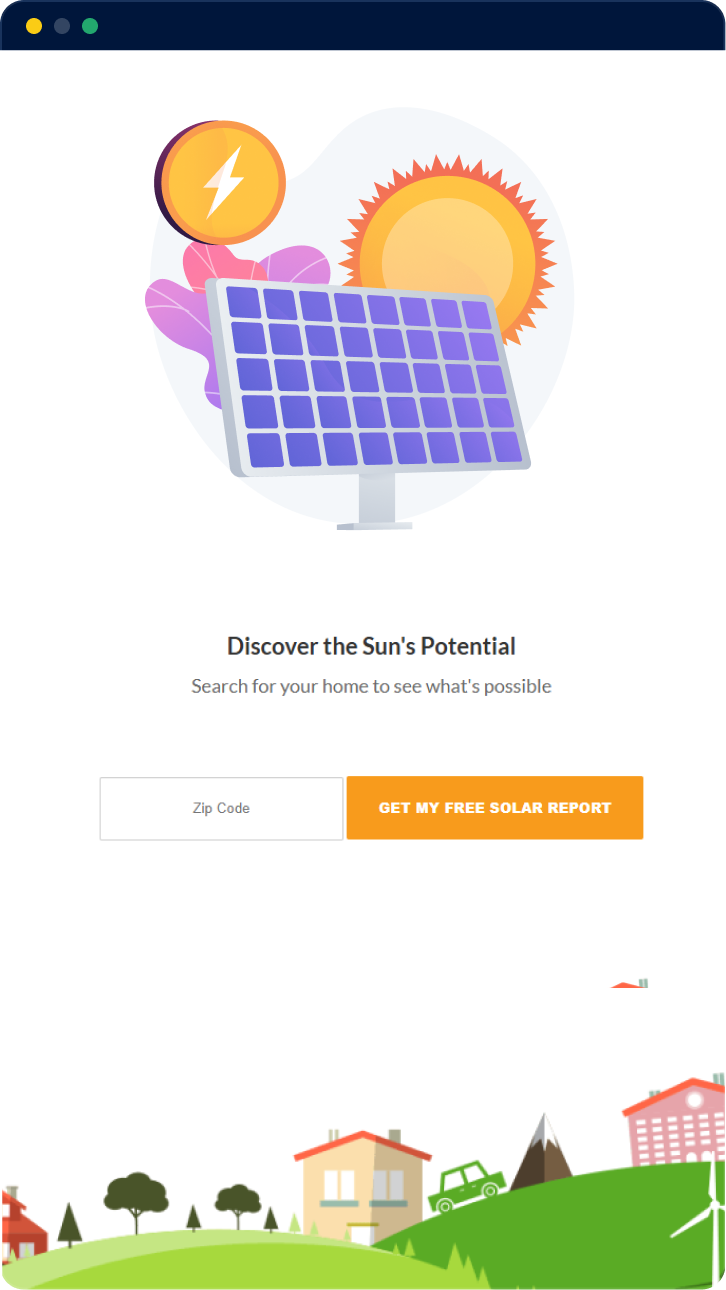Click the green window control dot
The image size is (726, 1290).
click(x=90, y=27)
